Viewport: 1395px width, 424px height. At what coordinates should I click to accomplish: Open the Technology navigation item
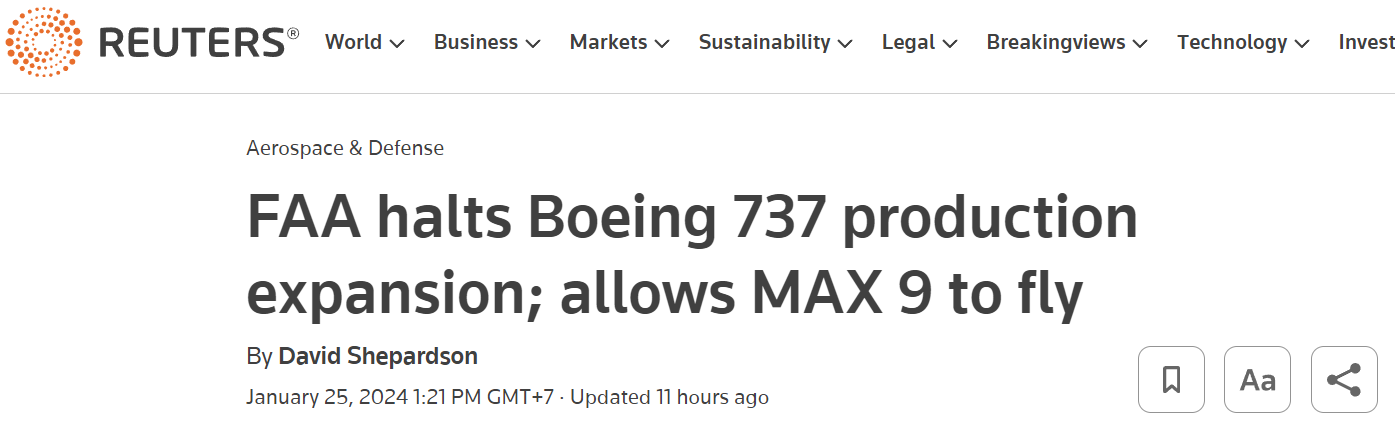tap(1232, 42)
